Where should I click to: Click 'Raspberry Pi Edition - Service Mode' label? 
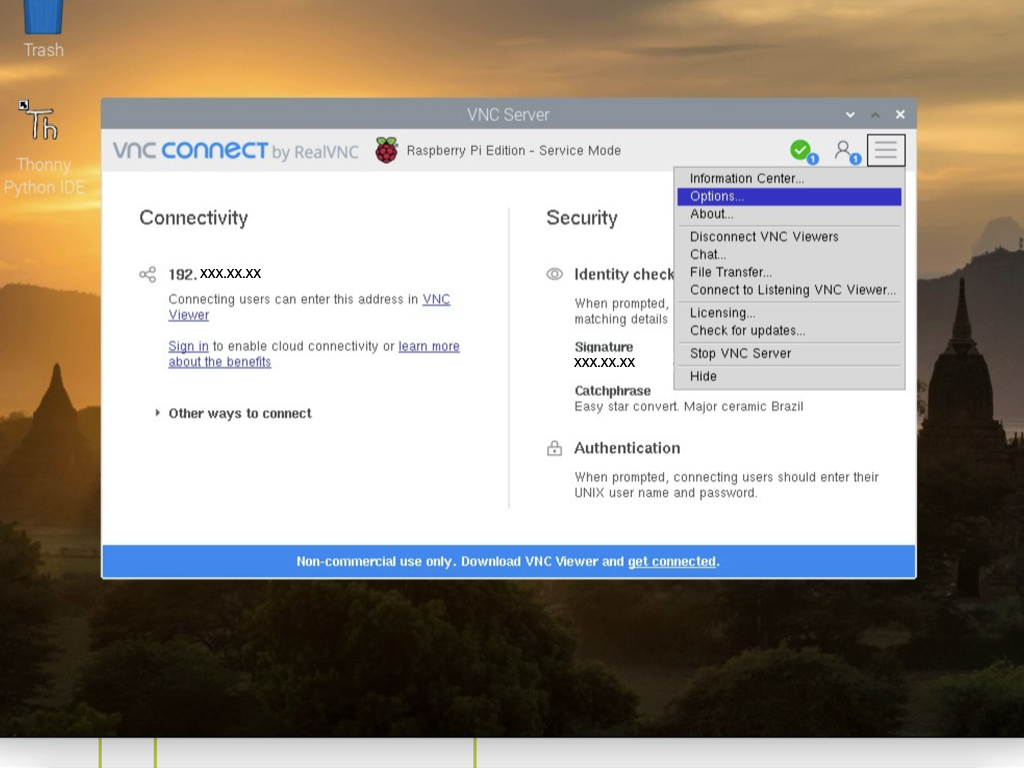tap(513, 150)
